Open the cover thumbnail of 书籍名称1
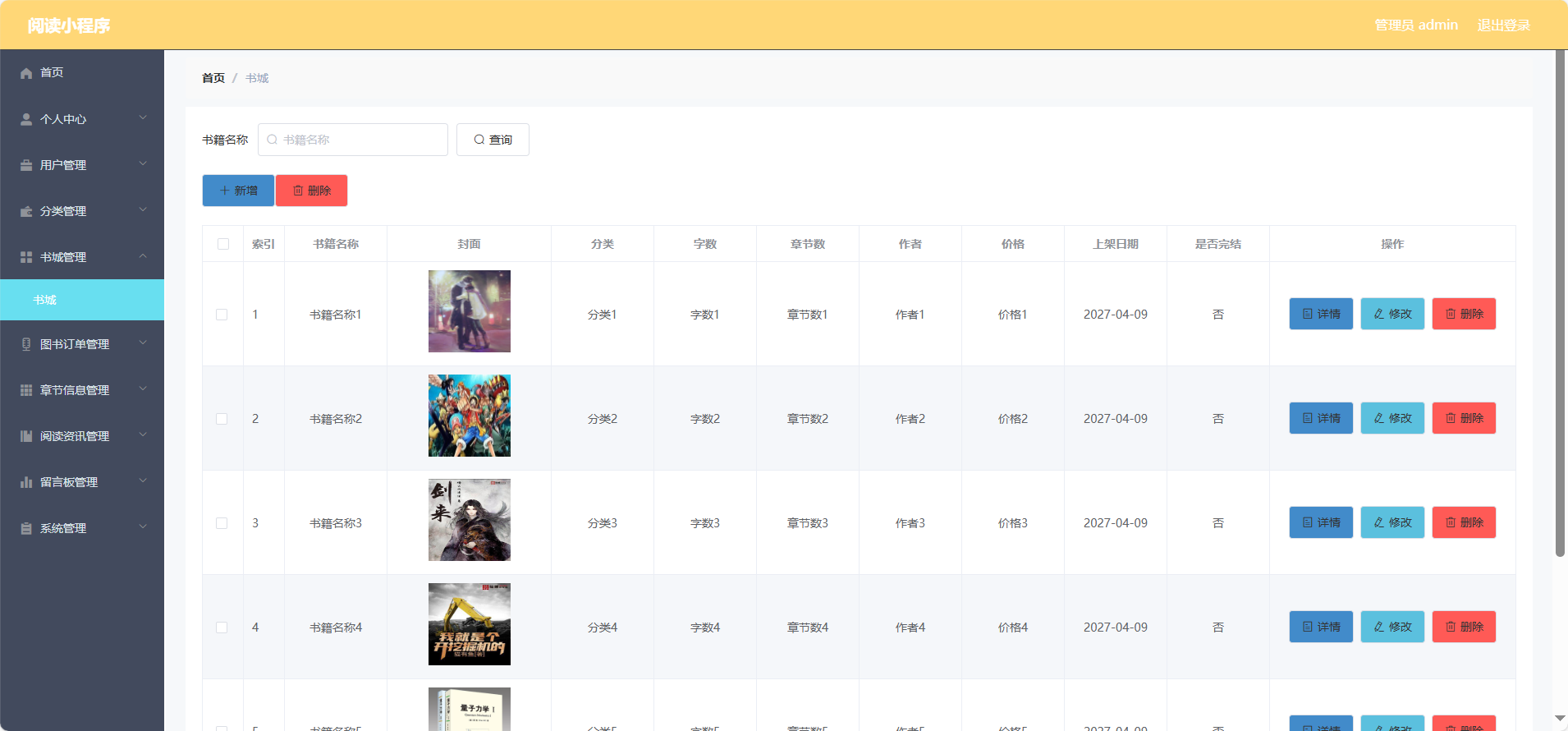1568x731 pixels. (x=470, y=311)
